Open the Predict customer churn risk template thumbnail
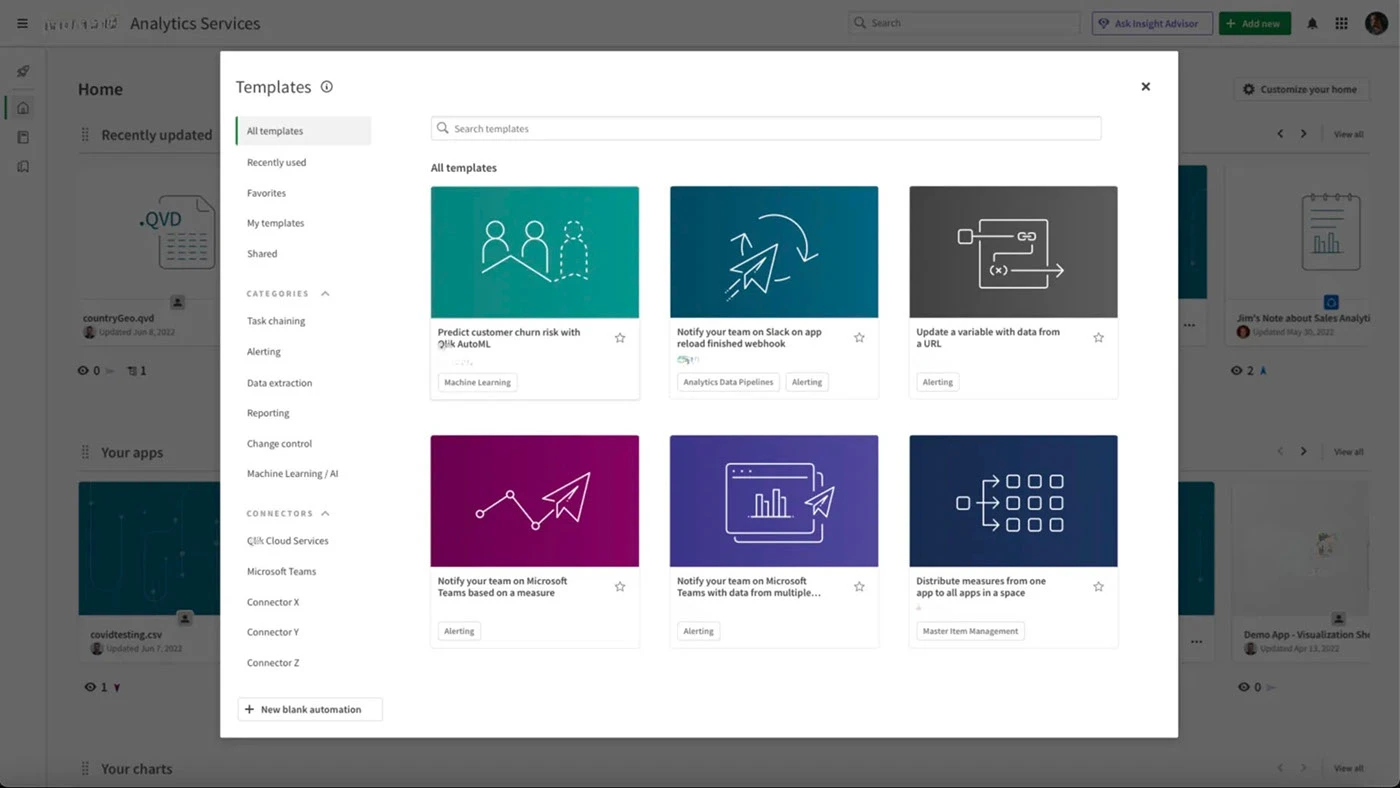1400x788 pixels. tap(535, 252)
